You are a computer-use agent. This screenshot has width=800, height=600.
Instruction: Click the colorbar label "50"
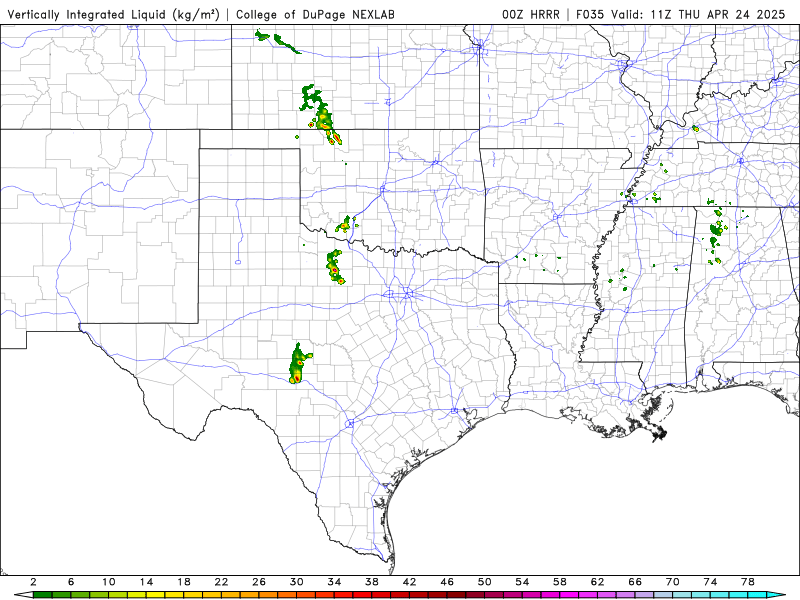(x=485, y=582)
